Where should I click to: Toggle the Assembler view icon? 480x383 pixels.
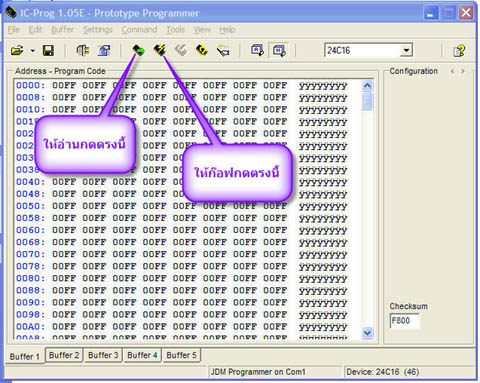tap(257, 50)
